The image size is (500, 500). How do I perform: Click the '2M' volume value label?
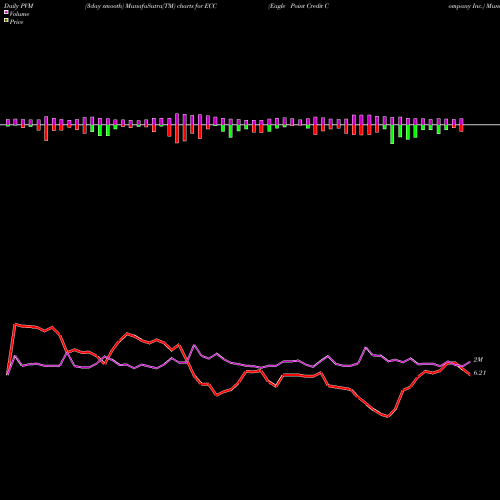[478, 360]
